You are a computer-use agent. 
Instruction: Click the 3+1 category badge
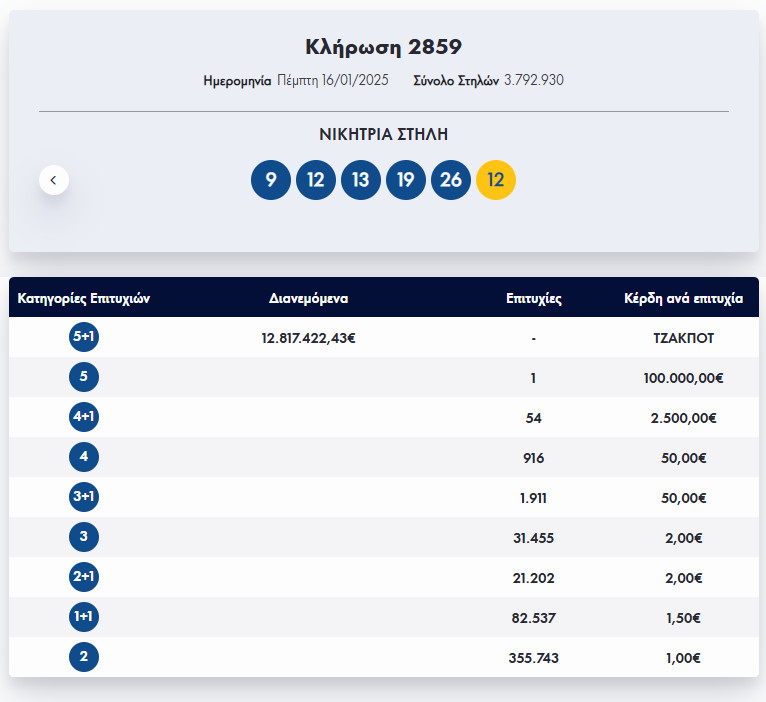pyautogui.click(x=84, y=497)
